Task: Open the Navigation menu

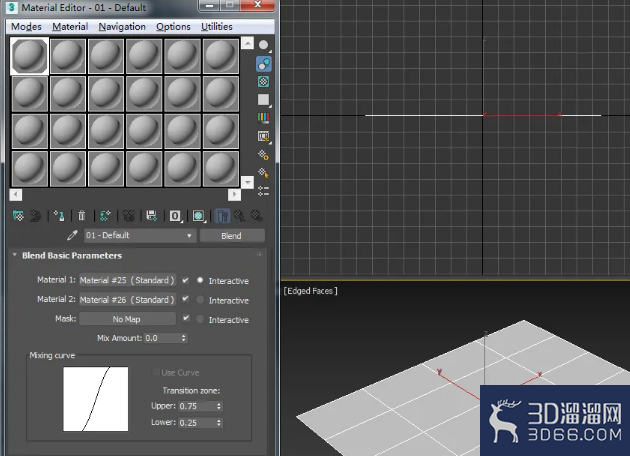Action: pos(122,27)
